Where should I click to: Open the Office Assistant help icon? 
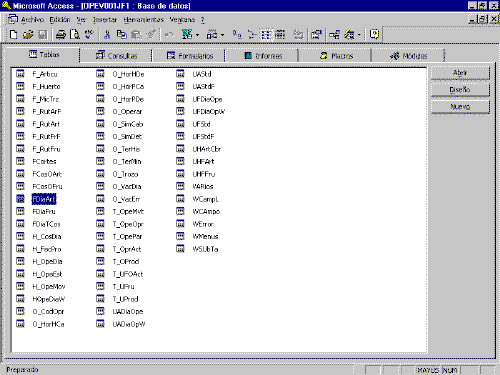pos(374,34)
